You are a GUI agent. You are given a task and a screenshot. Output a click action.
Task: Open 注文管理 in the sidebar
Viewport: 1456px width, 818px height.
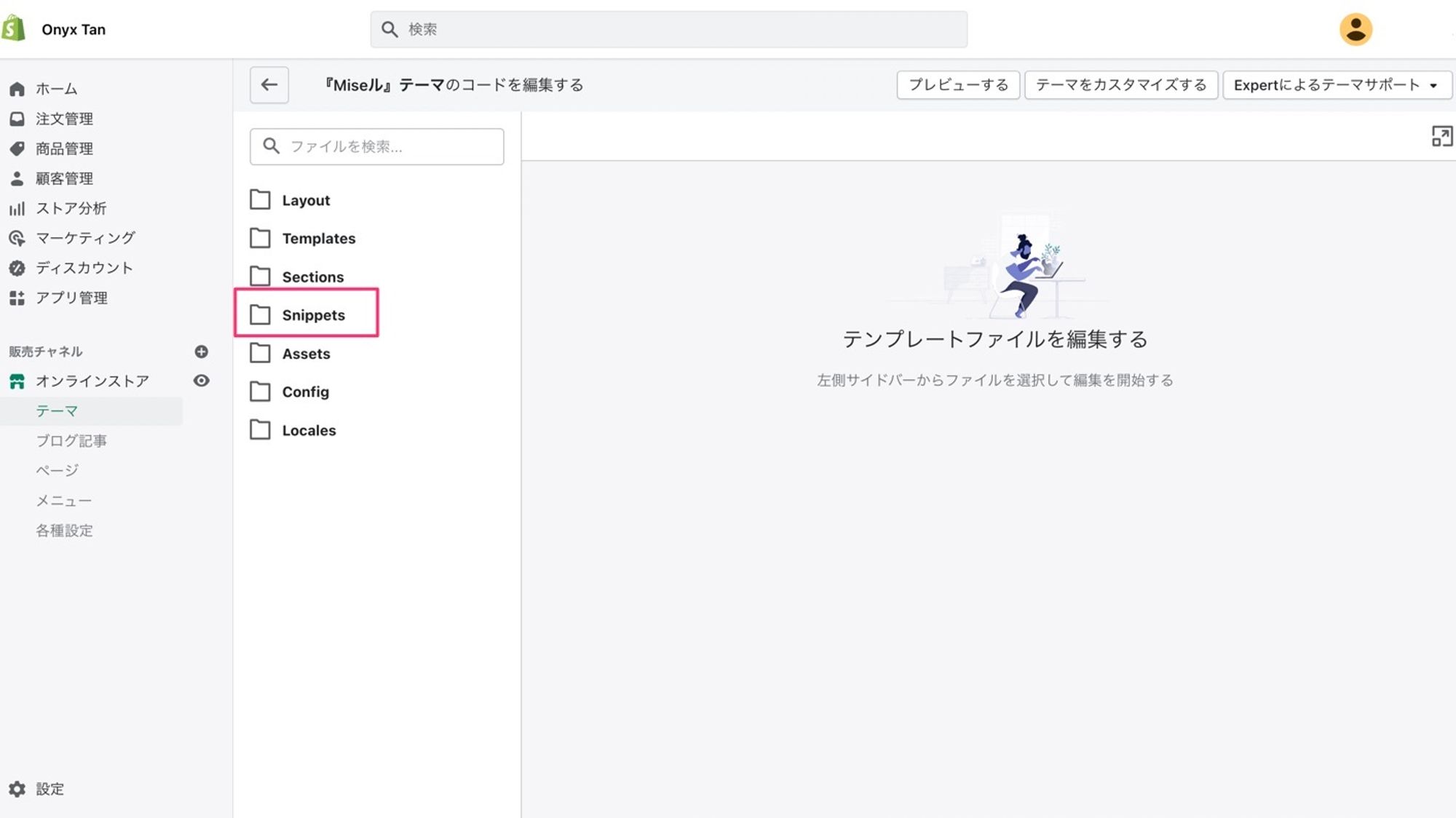click(64, 119)
